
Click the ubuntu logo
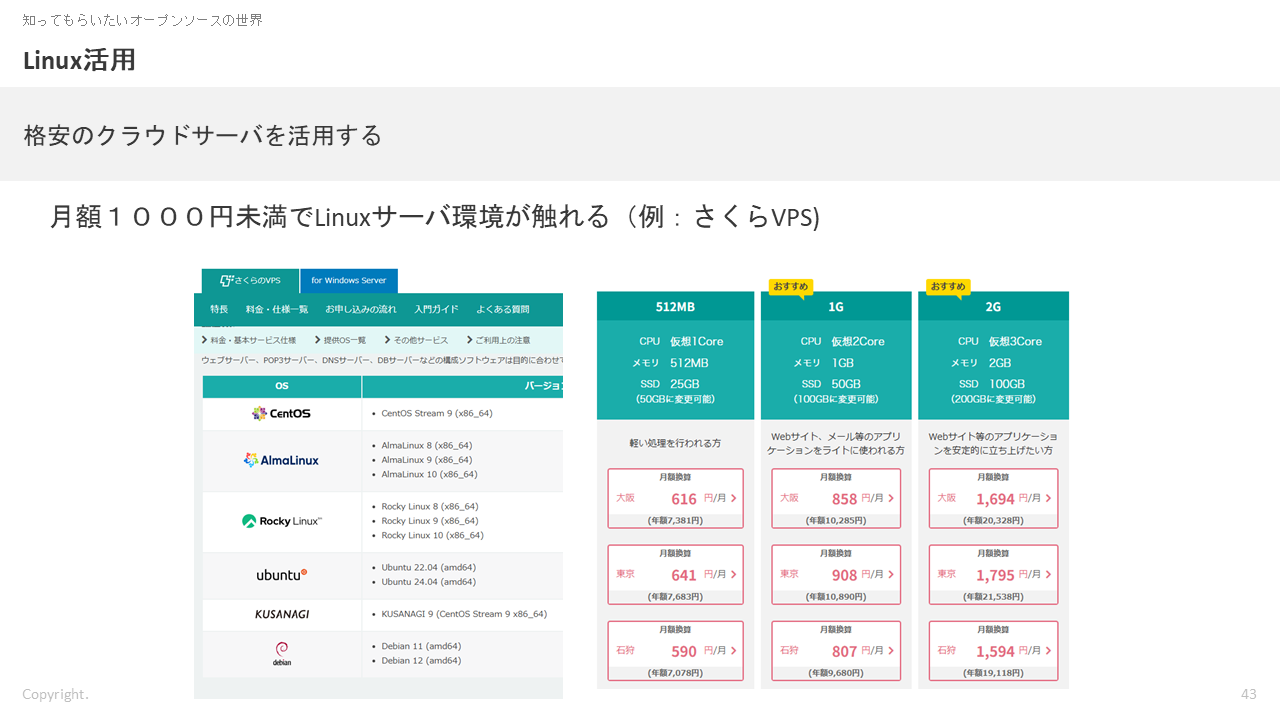[281, 575]
